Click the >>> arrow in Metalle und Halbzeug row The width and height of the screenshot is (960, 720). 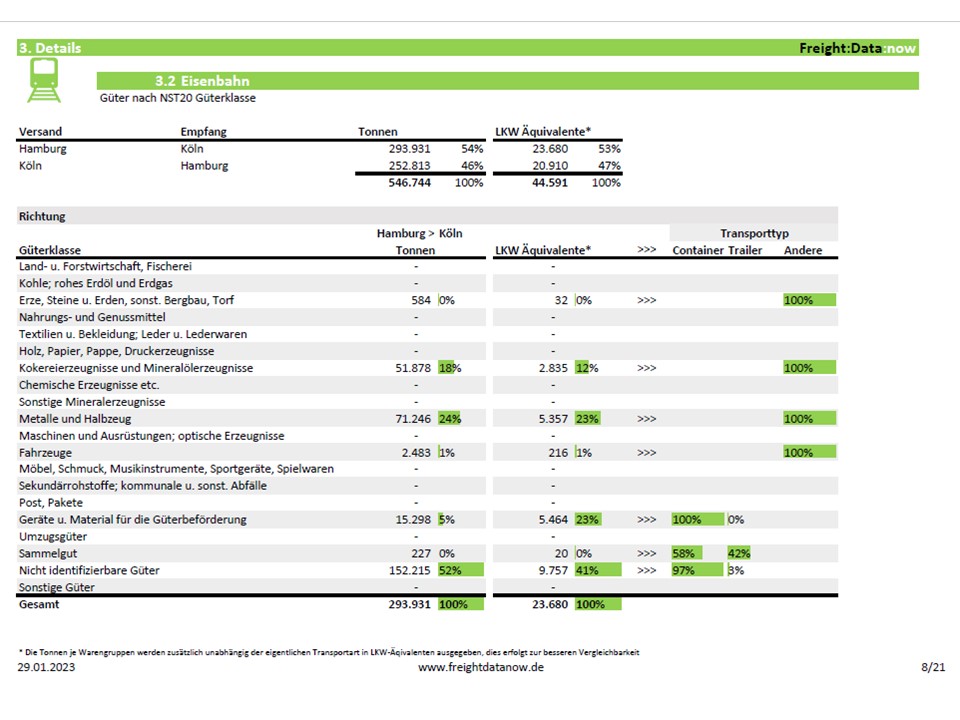click(x=646, y=419)
